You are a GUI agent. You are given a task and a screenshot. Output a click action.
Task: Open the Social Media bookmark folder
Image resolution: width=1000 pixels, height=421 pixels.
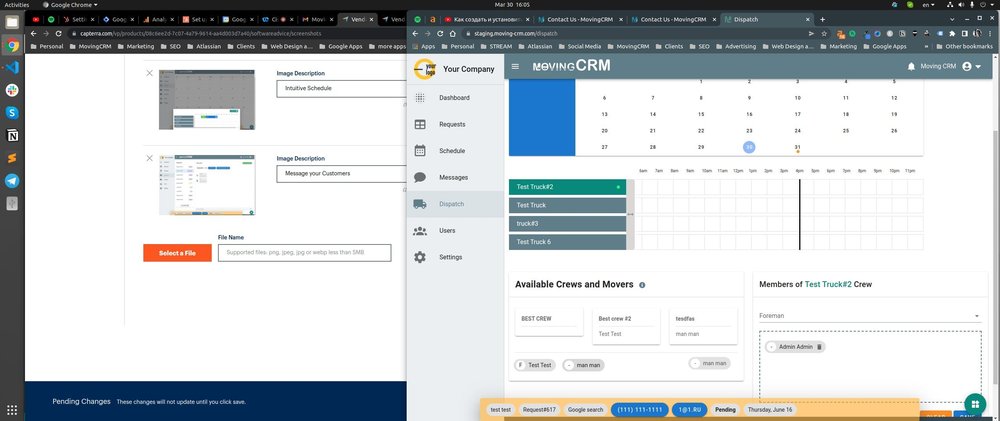pos(579,47)
